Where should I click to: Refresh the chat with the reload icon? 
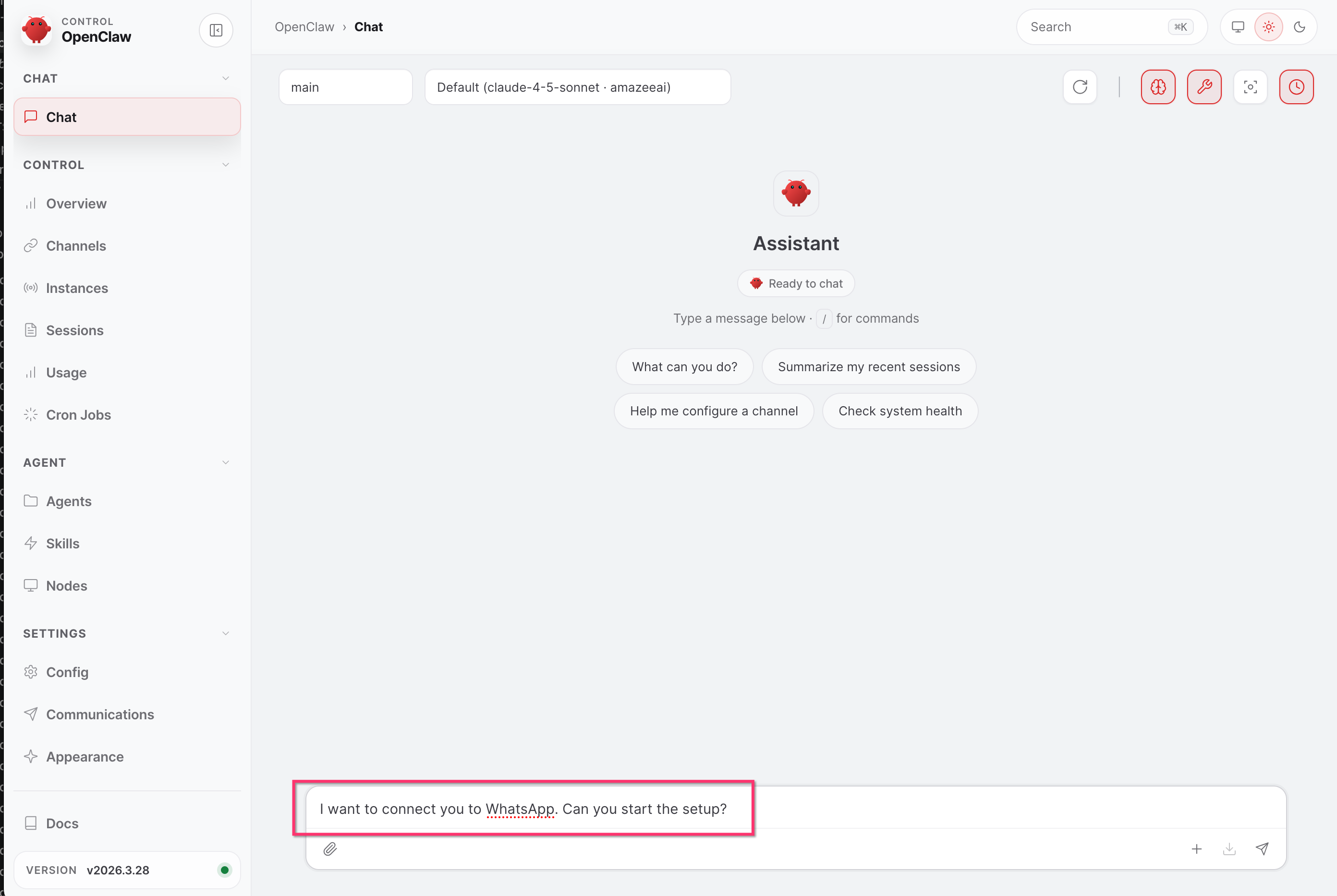pos(1080,87)
